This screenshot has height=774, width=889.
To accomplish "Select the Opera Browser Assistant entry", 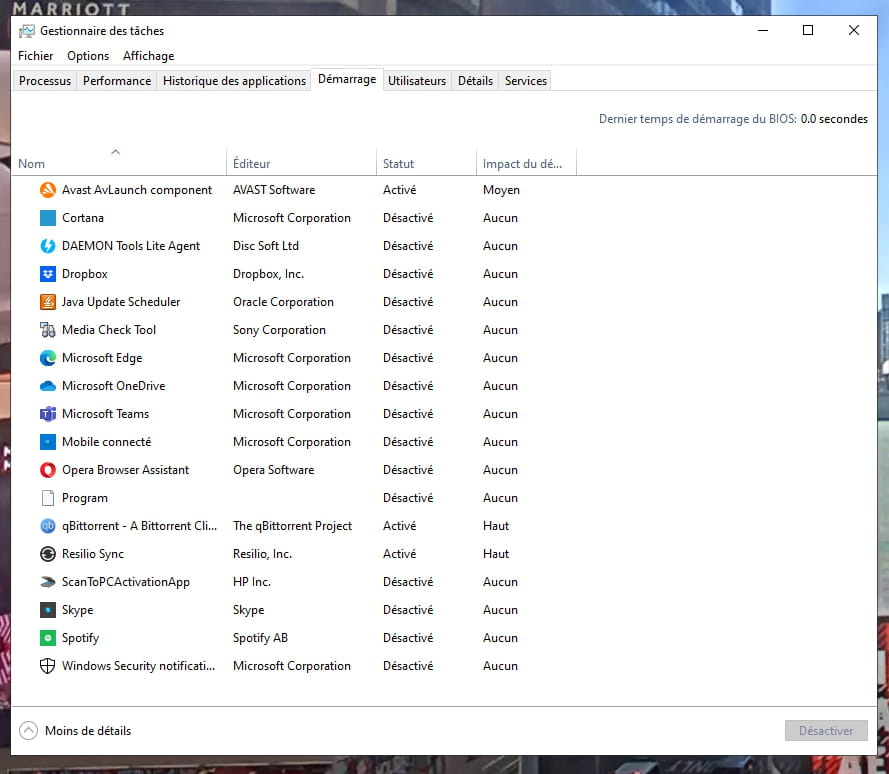I will point(125,470).
